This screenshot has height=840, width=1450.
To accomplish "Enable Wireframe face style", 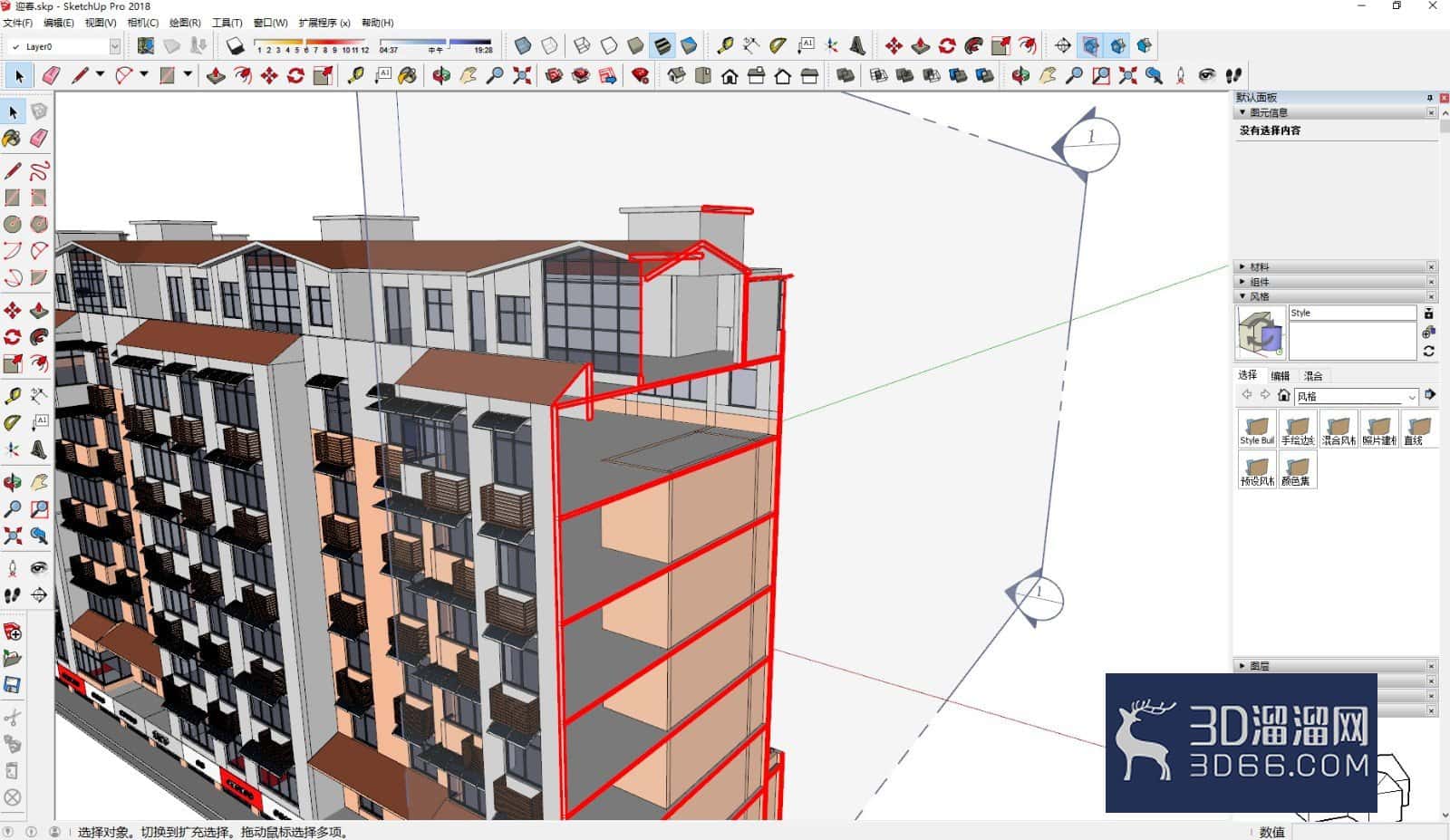I will pos(583,45).
